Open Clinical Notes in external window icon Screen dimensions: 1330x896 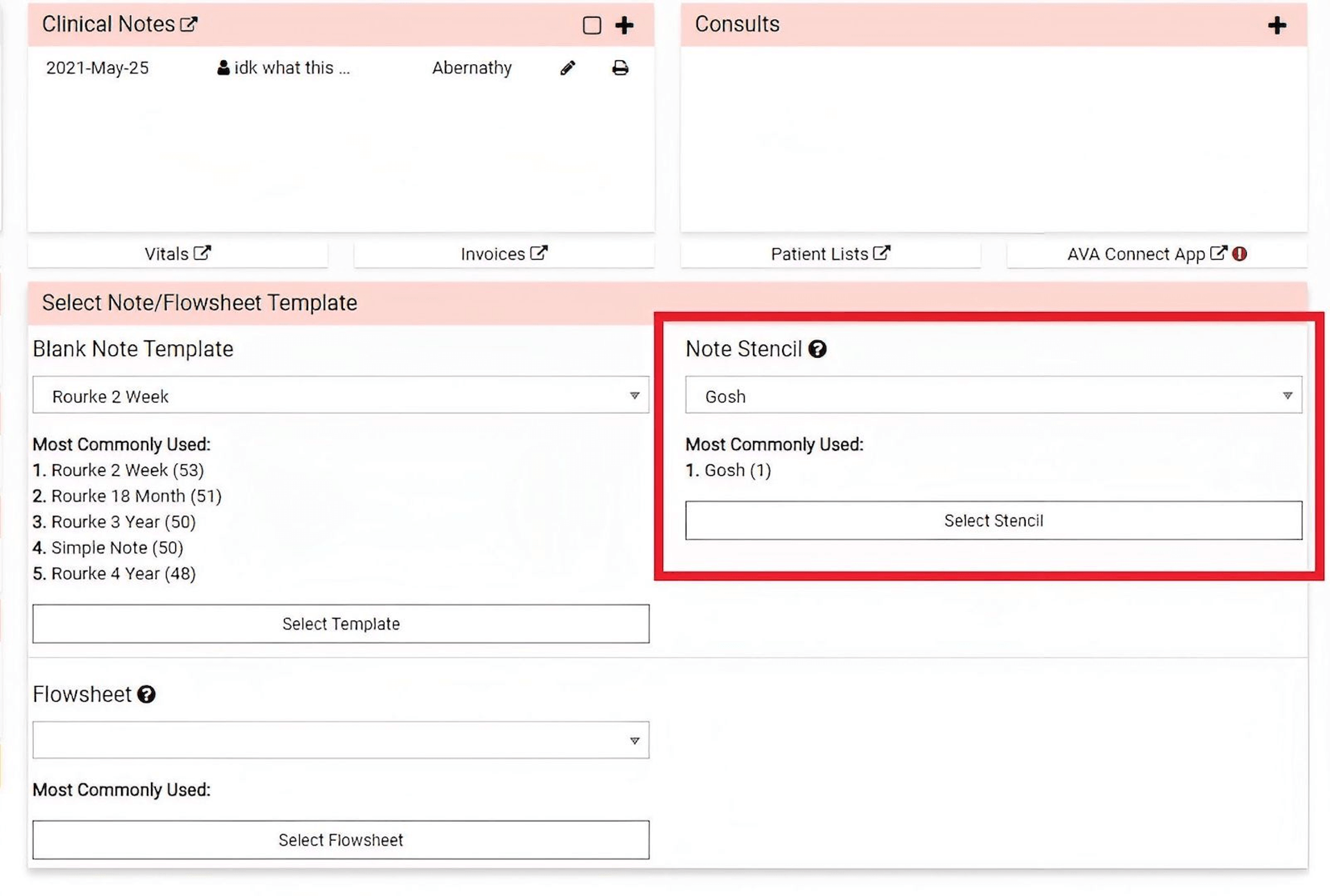click(x=189, y=25)
